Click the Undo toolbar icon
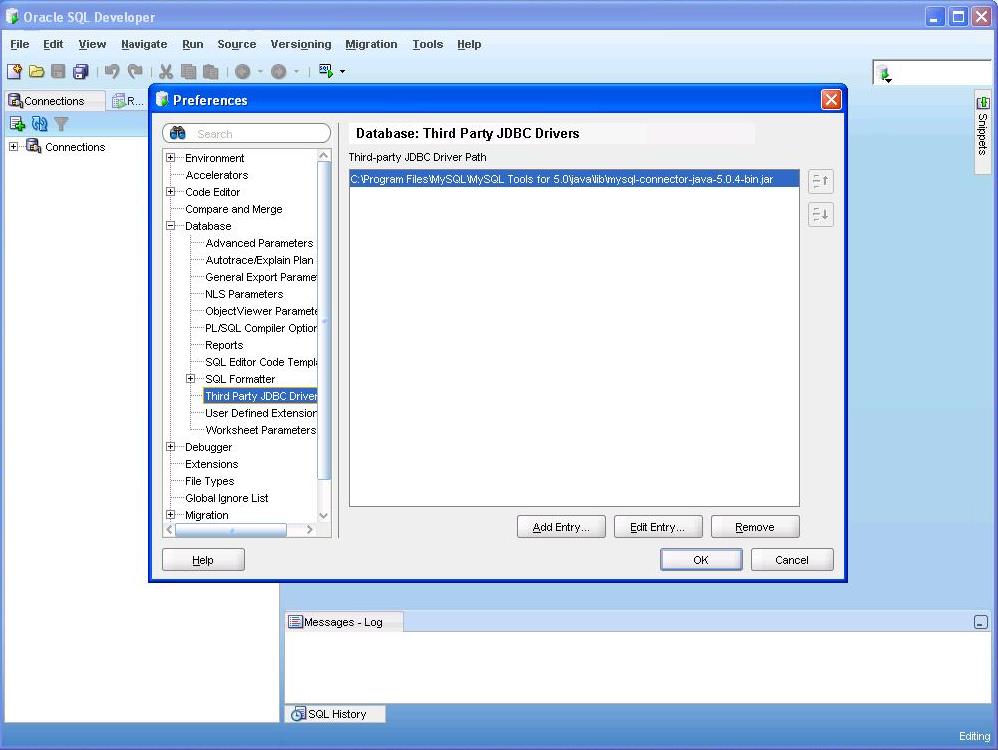Screen dimensions: 998x750 pos(112,71)
